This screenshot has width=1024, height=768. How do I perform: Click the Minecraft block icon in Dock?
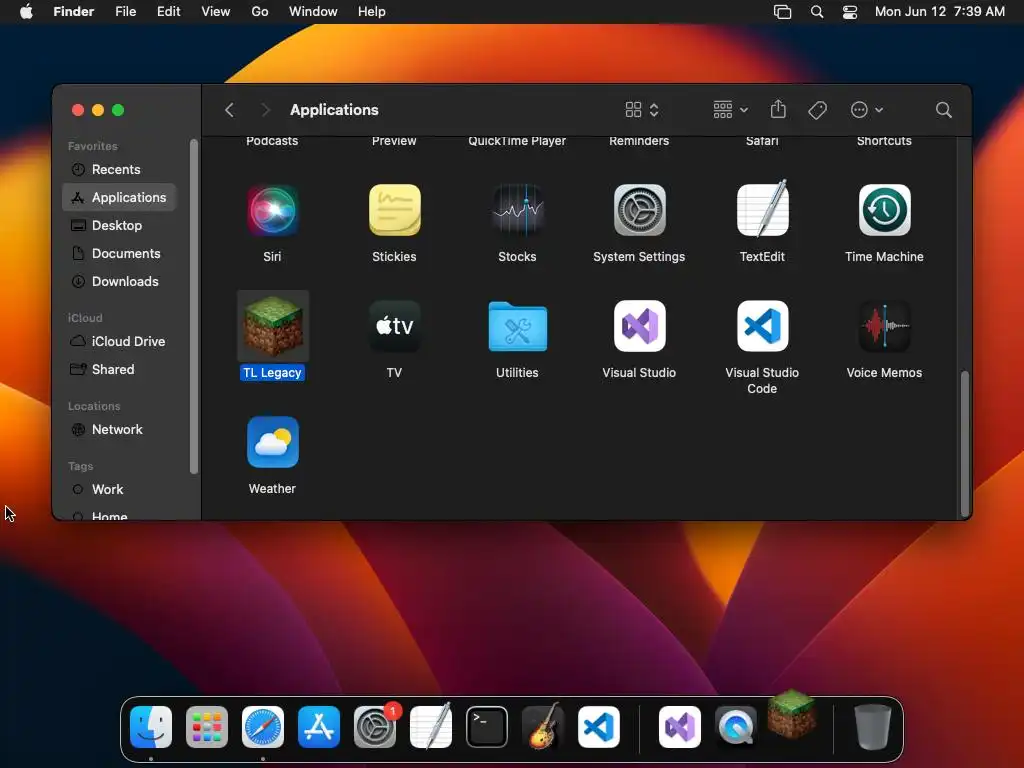(x=792, y=714)
